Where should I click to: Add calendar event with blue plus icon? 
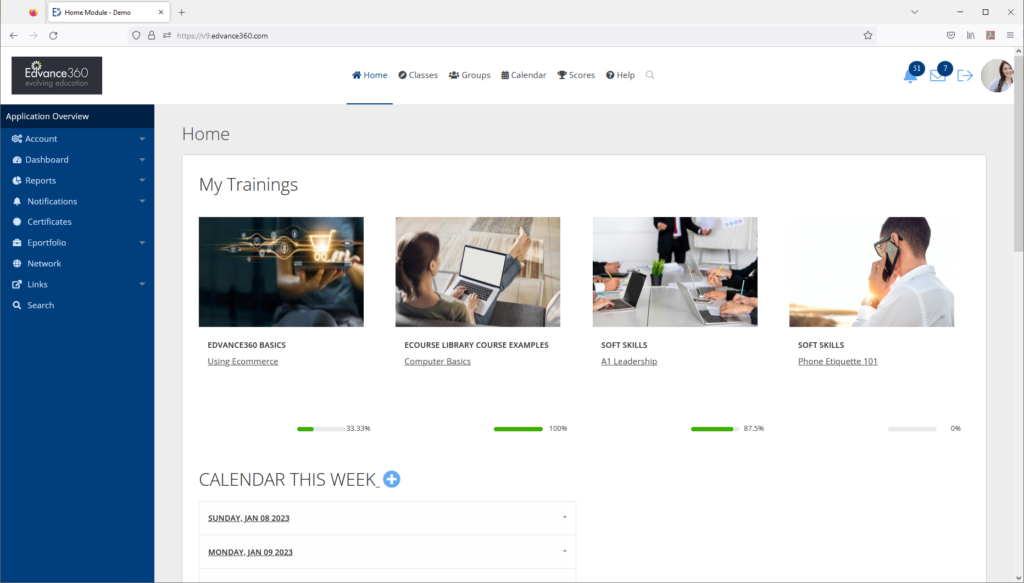[391, 479]
